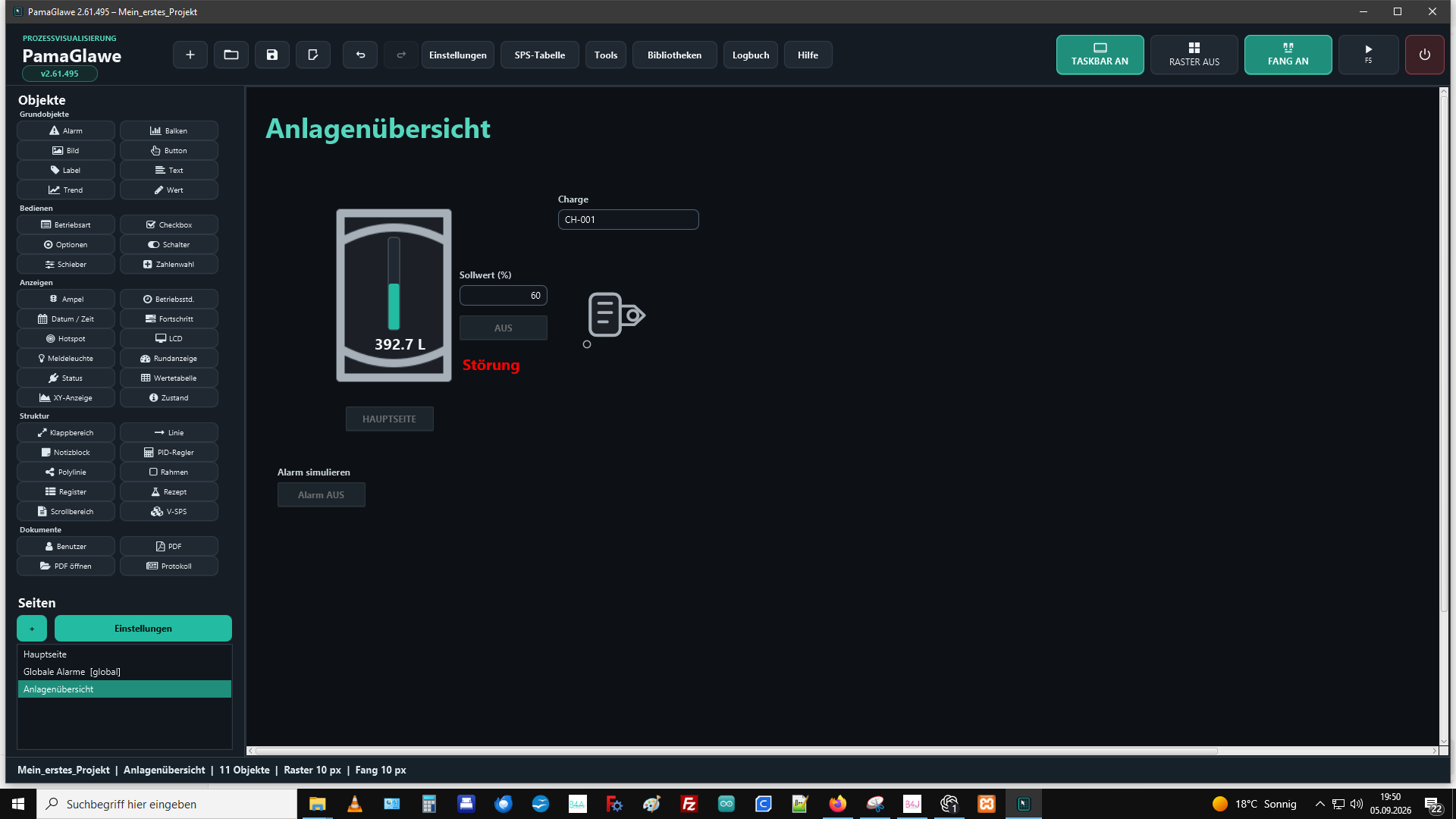The height and width of the screenshot is (819, 1456).
Task: Open project folder icon in toolbar
Action: click(231, 55)
